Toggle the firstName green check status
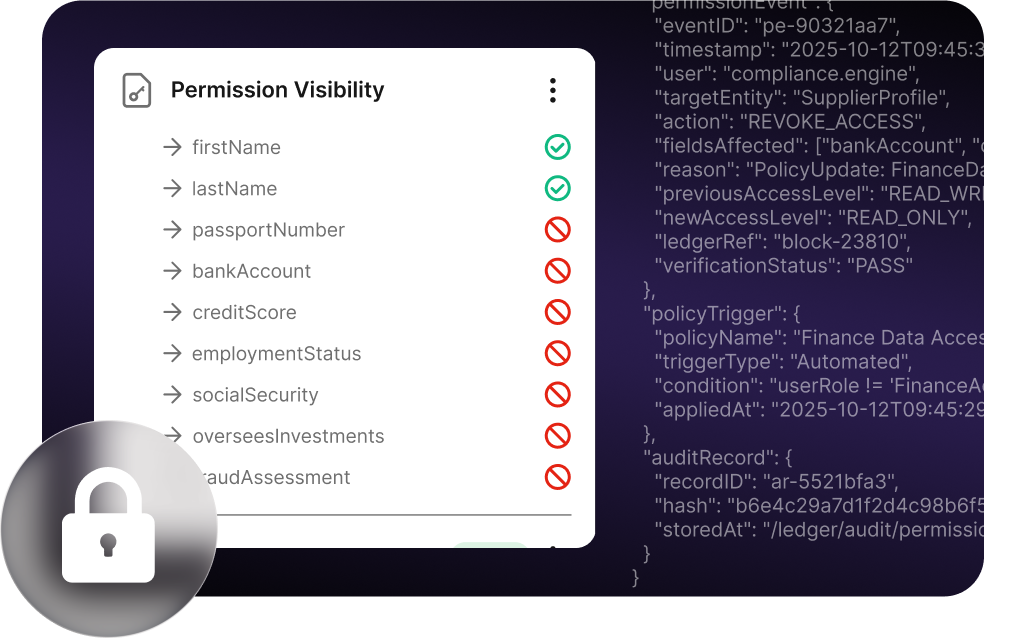 pos(557,147)
